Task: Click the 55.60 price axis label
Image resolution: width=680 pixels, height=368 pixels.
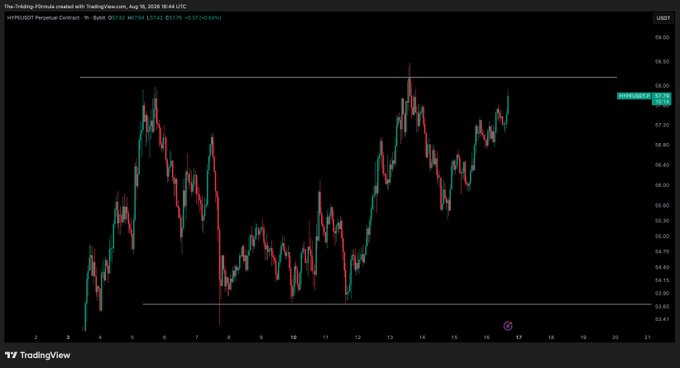Action: (662, 205)
